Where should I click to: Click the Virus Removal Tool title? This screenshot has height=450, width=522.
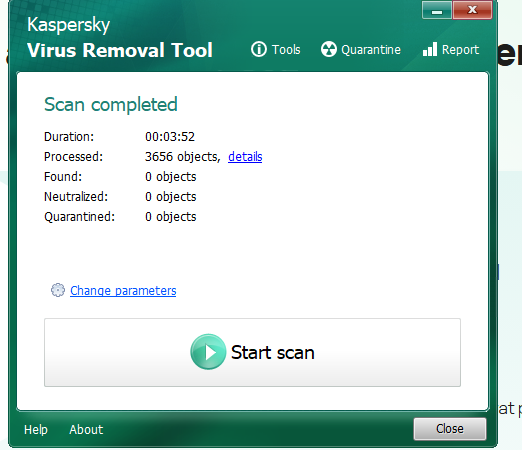click(x=120, y=50)
